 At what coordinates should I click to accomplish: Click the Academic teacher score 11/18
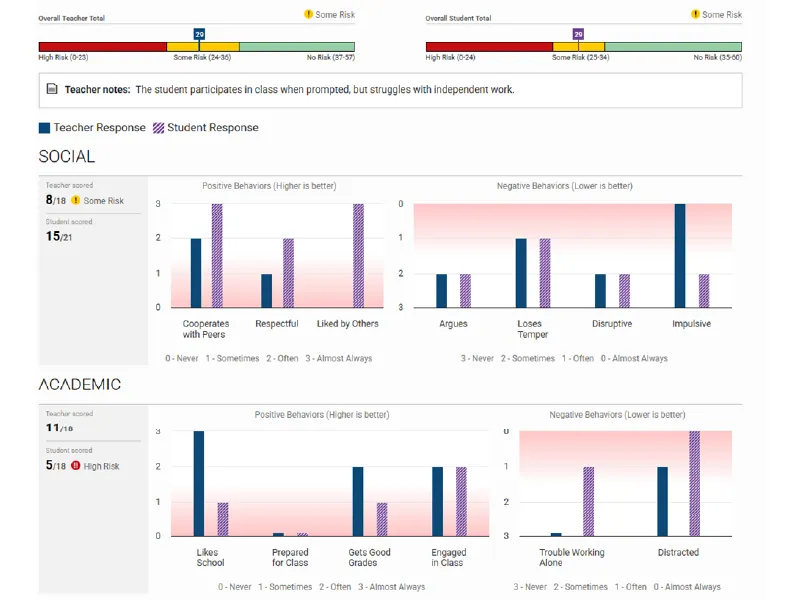[59, 428]
